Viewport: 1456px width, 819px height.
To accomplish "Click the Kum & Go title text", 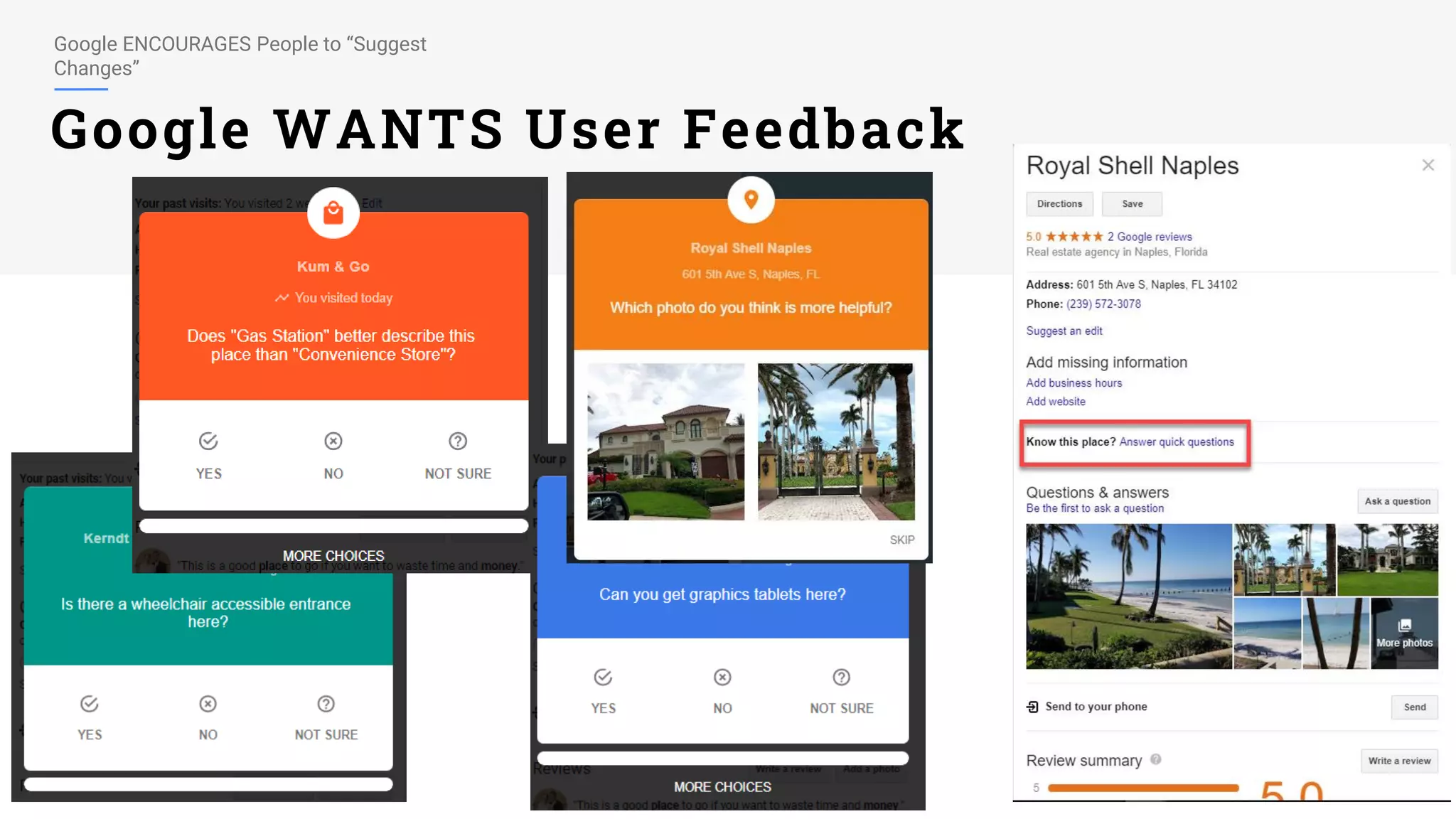I will coord(333,267).
